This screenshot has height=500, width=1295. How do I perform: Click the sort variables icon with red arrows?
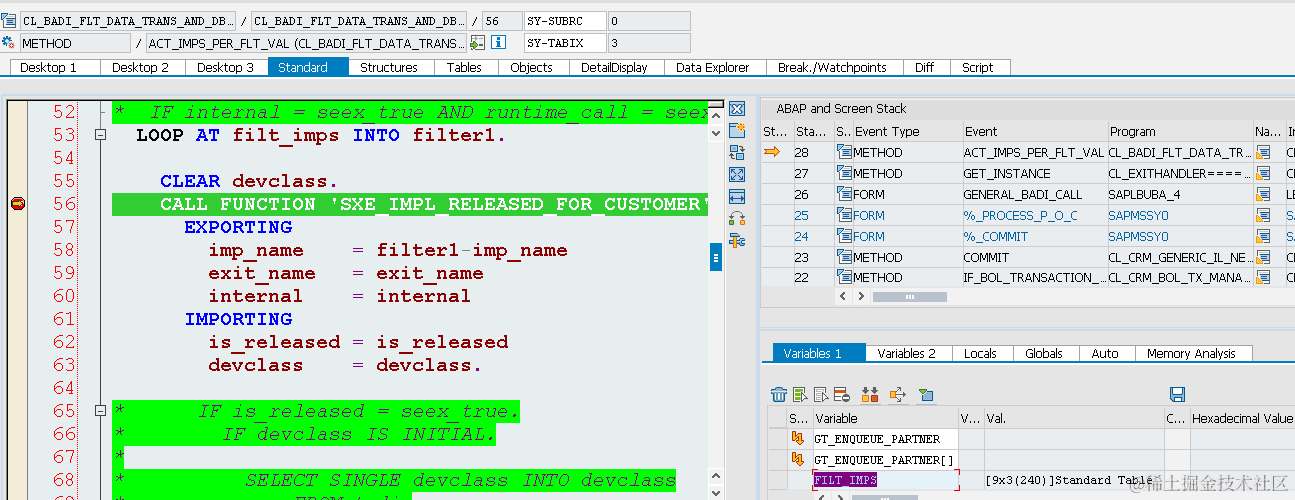[x=869, y=394]
